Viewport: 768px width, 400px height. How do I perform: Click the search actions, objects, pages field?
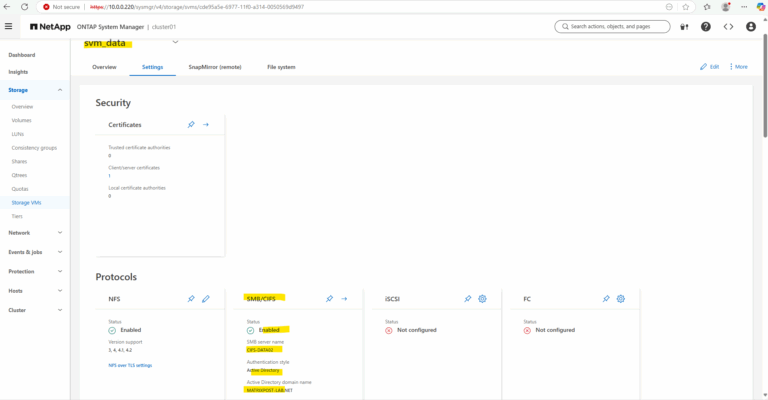tap(612, 26)
